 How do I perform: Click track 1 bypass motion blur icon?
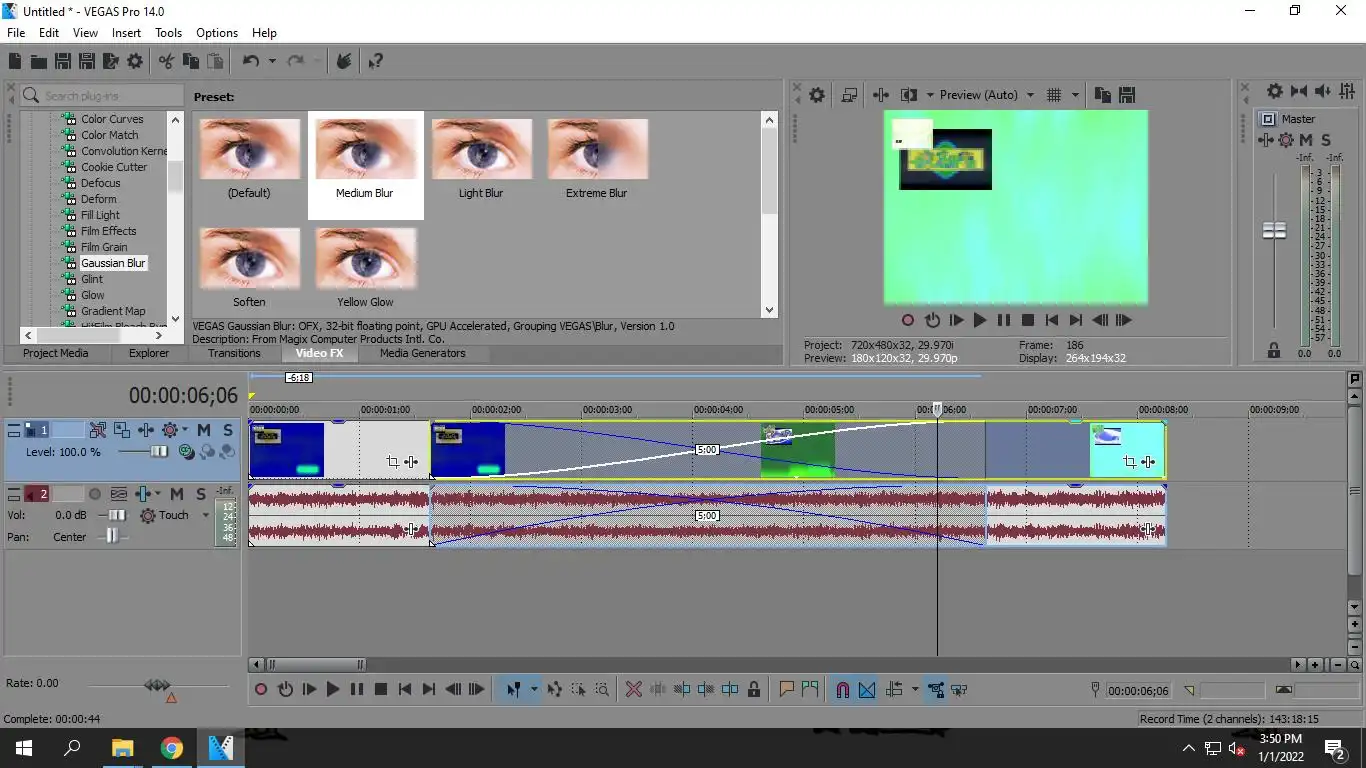(98, 430)
